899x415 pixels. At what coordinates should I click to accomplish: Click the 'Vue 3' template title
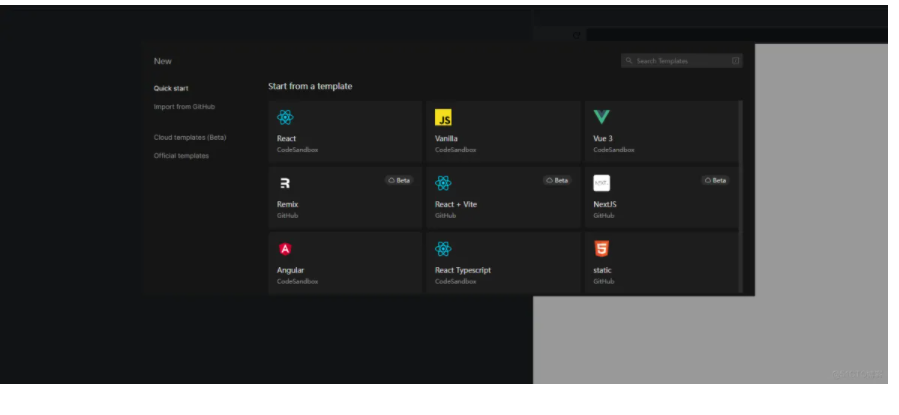pos(603,139)
